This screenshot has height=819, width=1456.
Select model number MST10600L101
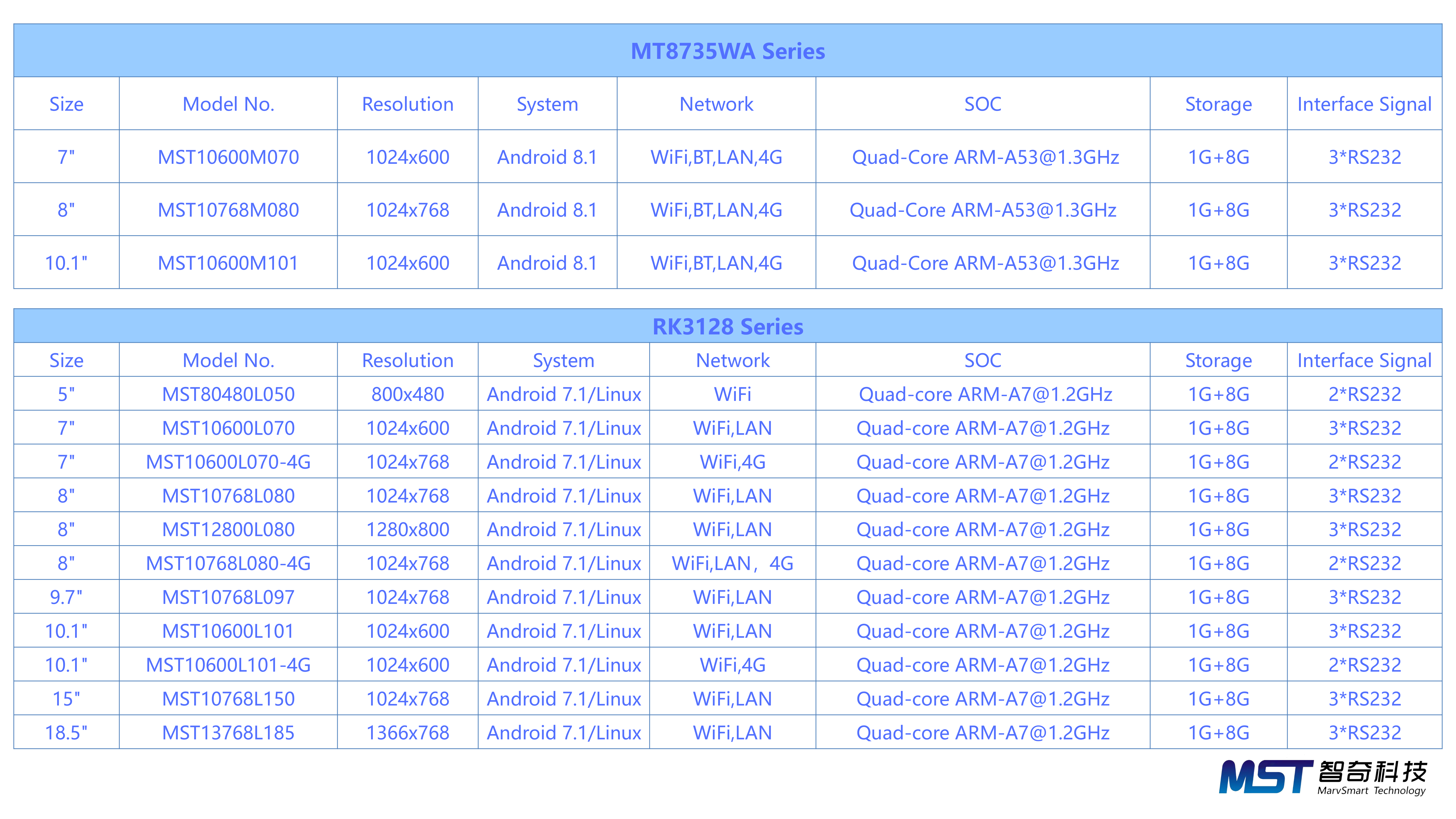[228, 631]
